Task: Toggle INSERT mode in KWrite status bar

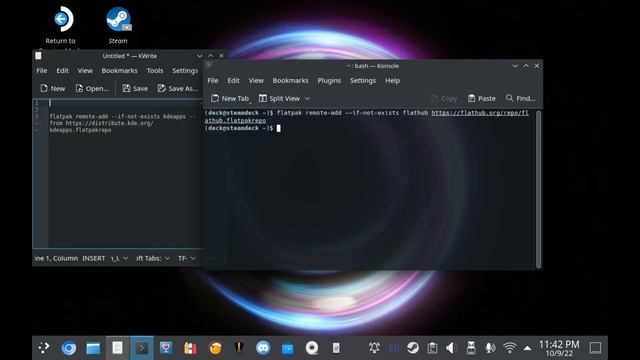Action: click(93, 258)
